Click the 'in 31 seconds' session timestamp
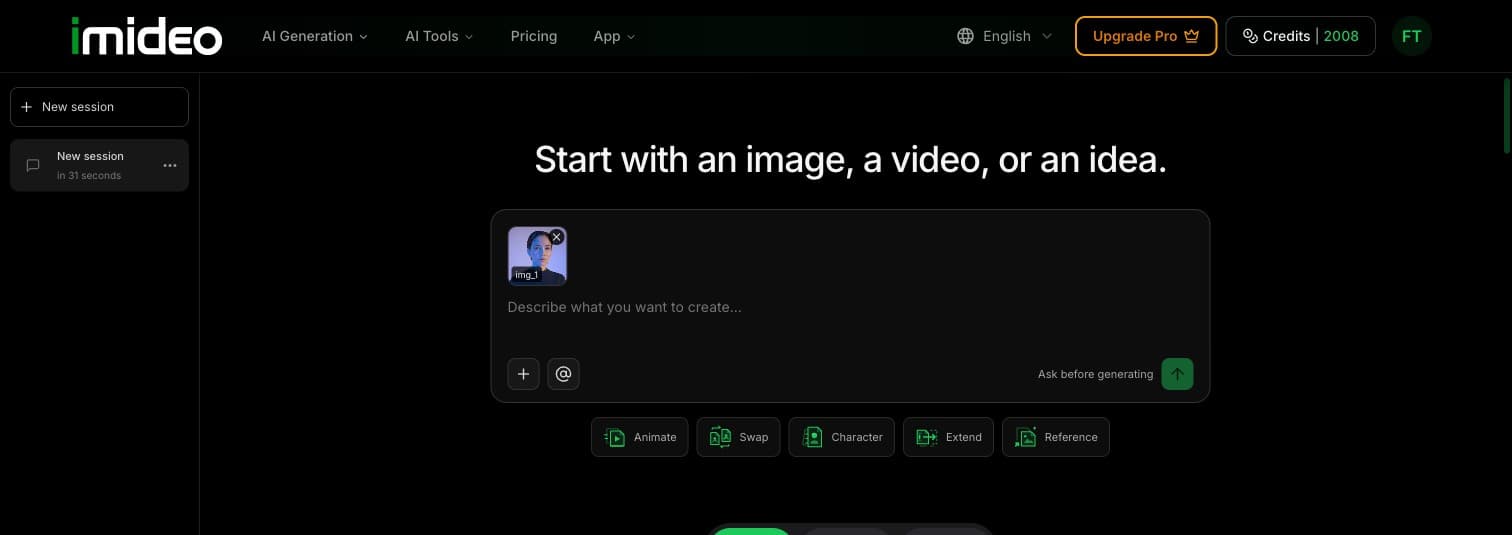 click(89, 176)
